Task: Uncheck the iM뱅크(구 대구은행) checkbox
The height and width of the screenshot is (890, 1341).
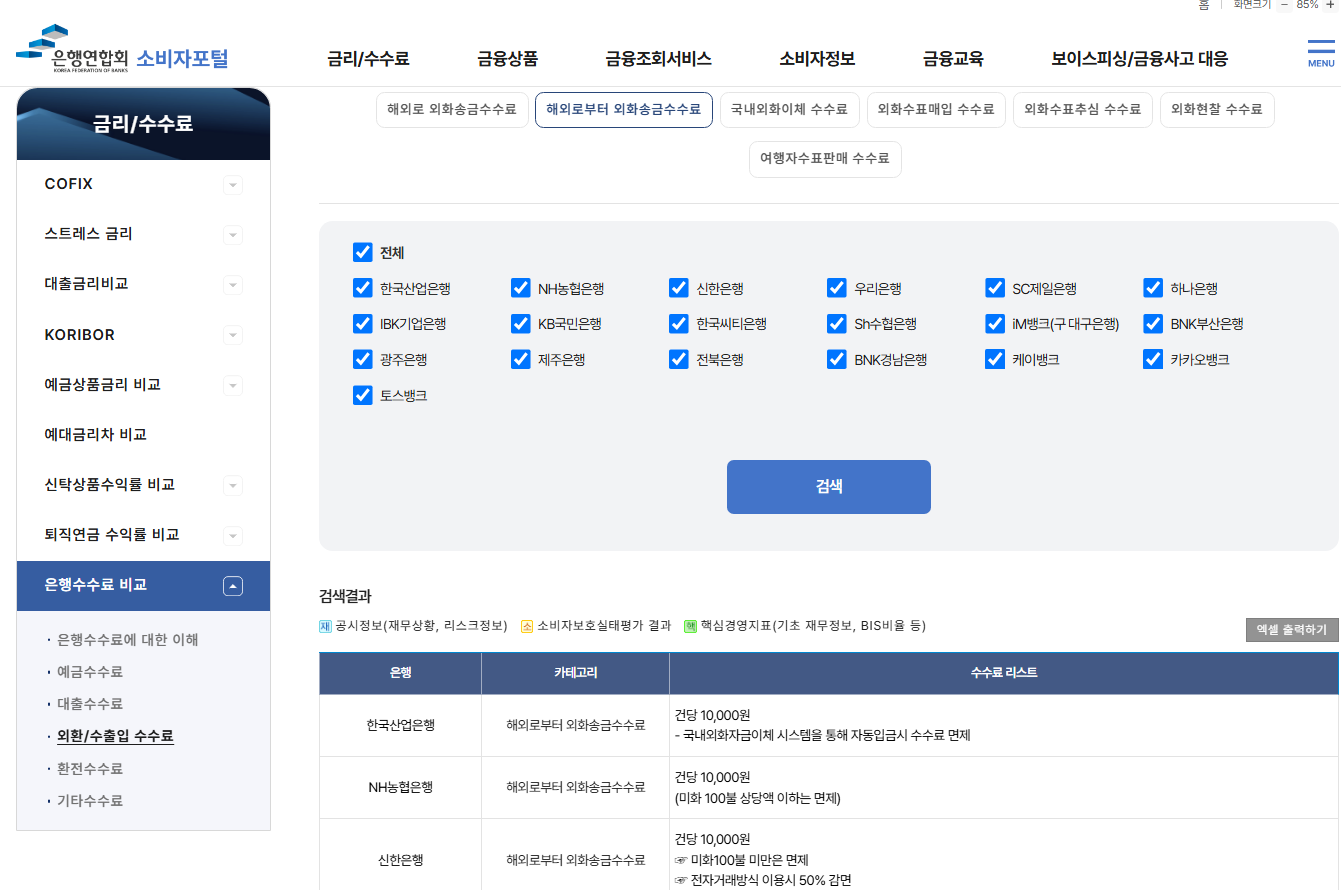Action: pos(995,324)
